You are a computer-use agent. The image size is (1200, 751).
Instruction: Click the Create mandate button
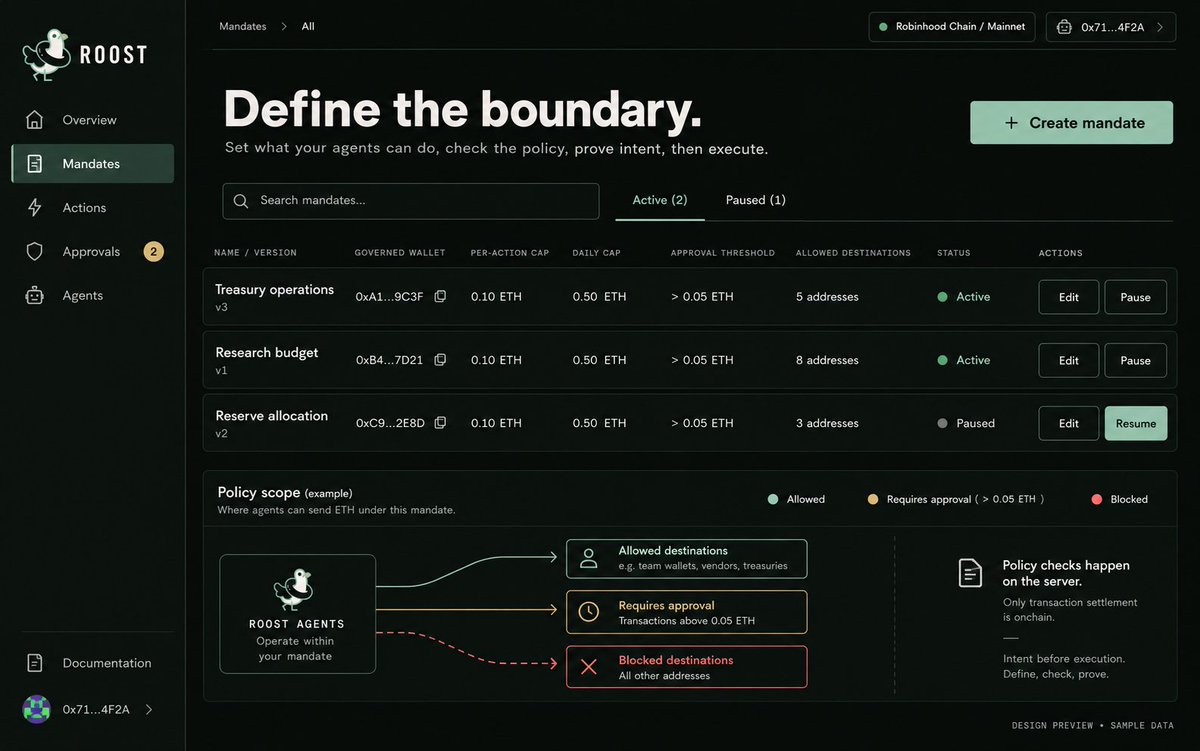(x=1071, y=123)
